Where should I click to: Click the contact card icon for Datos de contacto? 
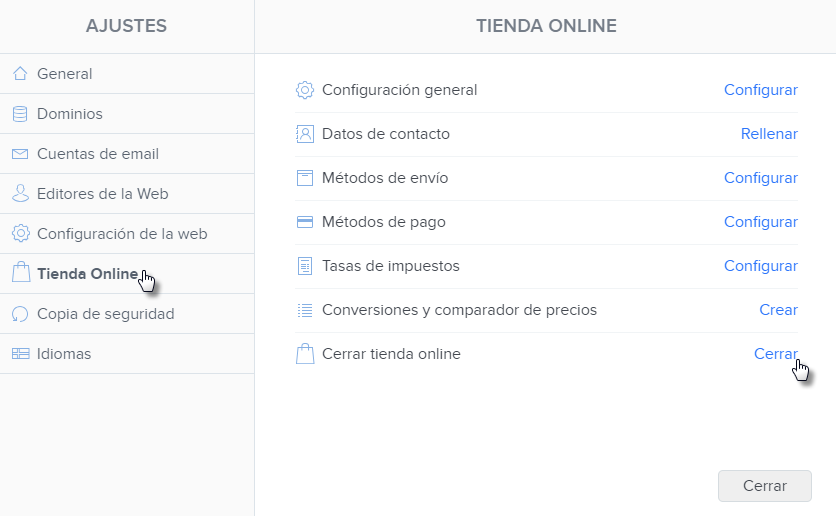[305, 134]
